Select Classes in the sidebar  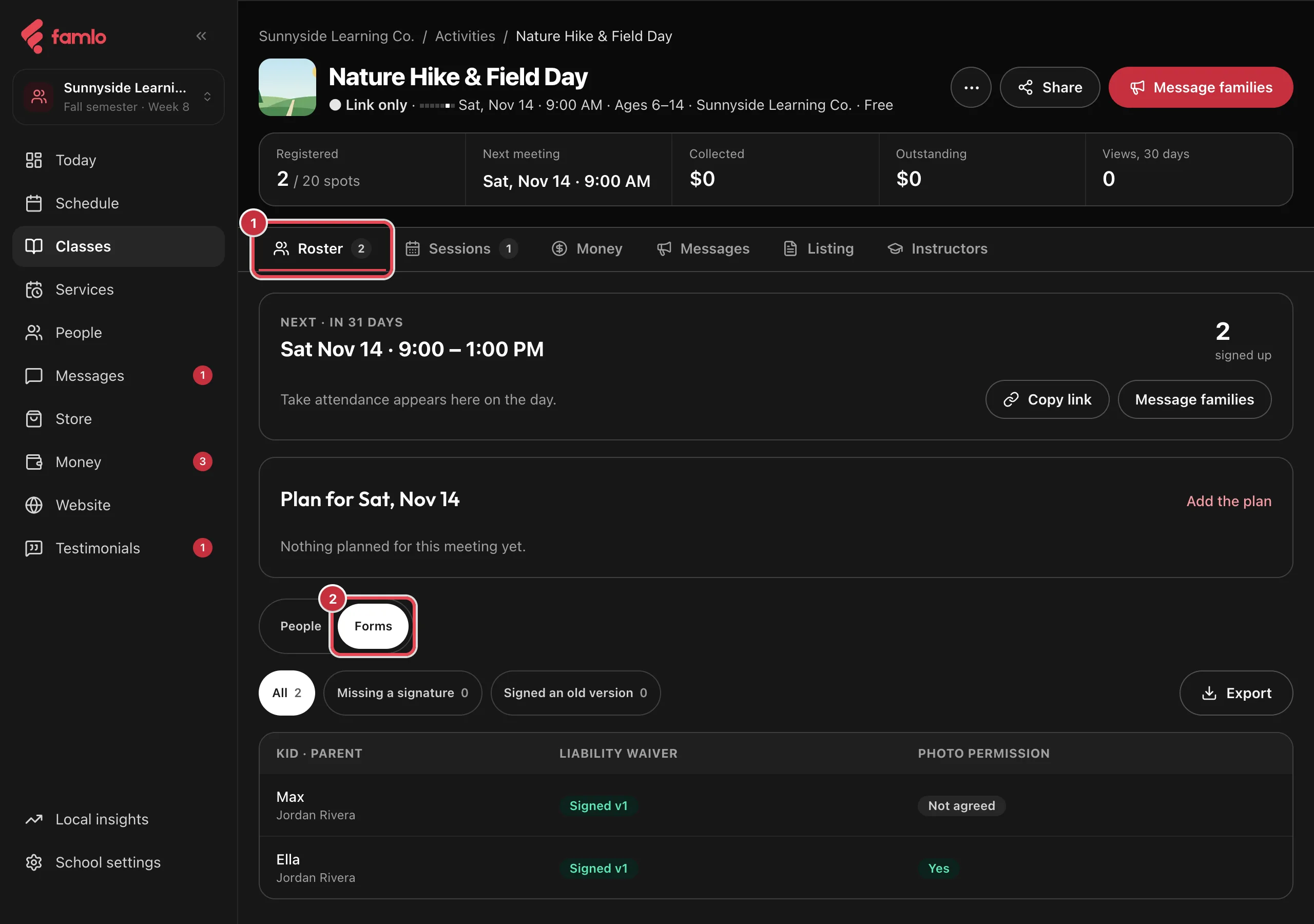coord(119,246)
